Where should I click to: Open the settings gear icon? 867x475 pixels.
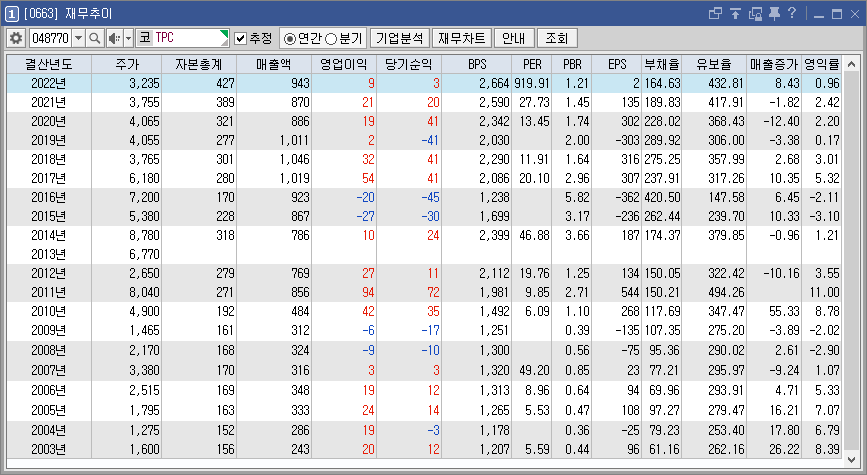[16, 38]
